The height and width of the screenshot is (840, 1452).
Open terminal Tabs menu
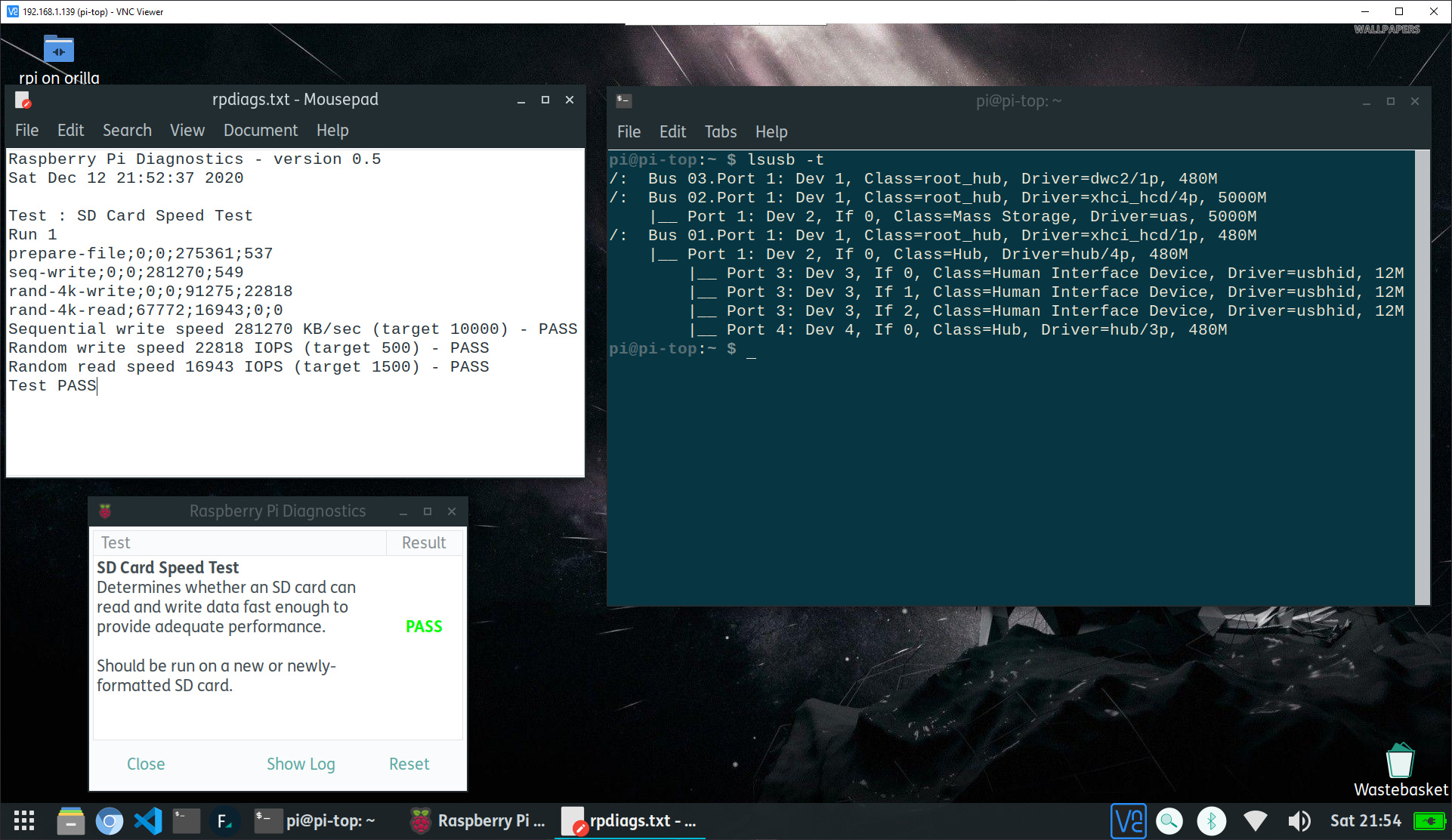[721, 132]
